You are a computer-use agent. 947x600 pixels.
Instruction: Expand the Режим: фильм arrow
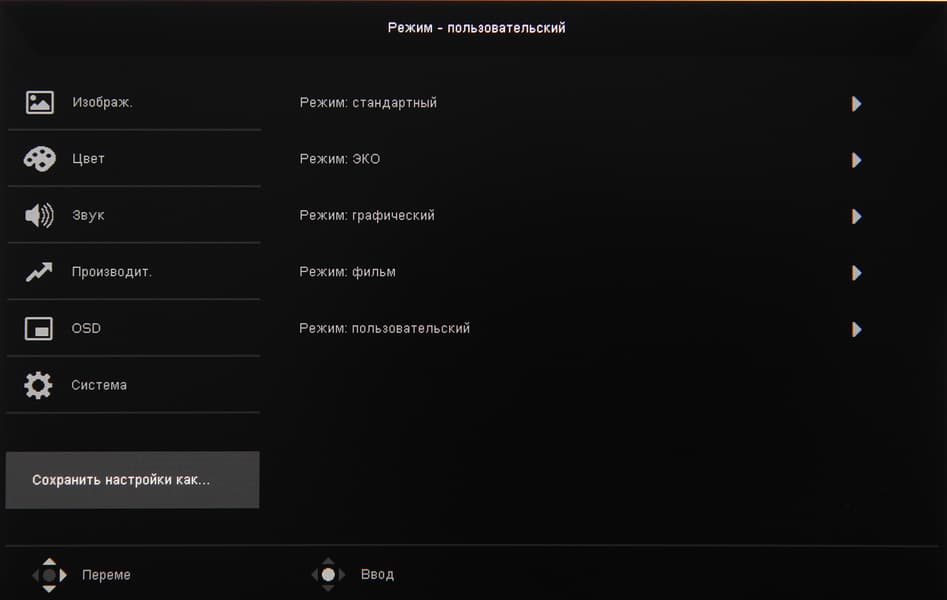coord(856,272)
